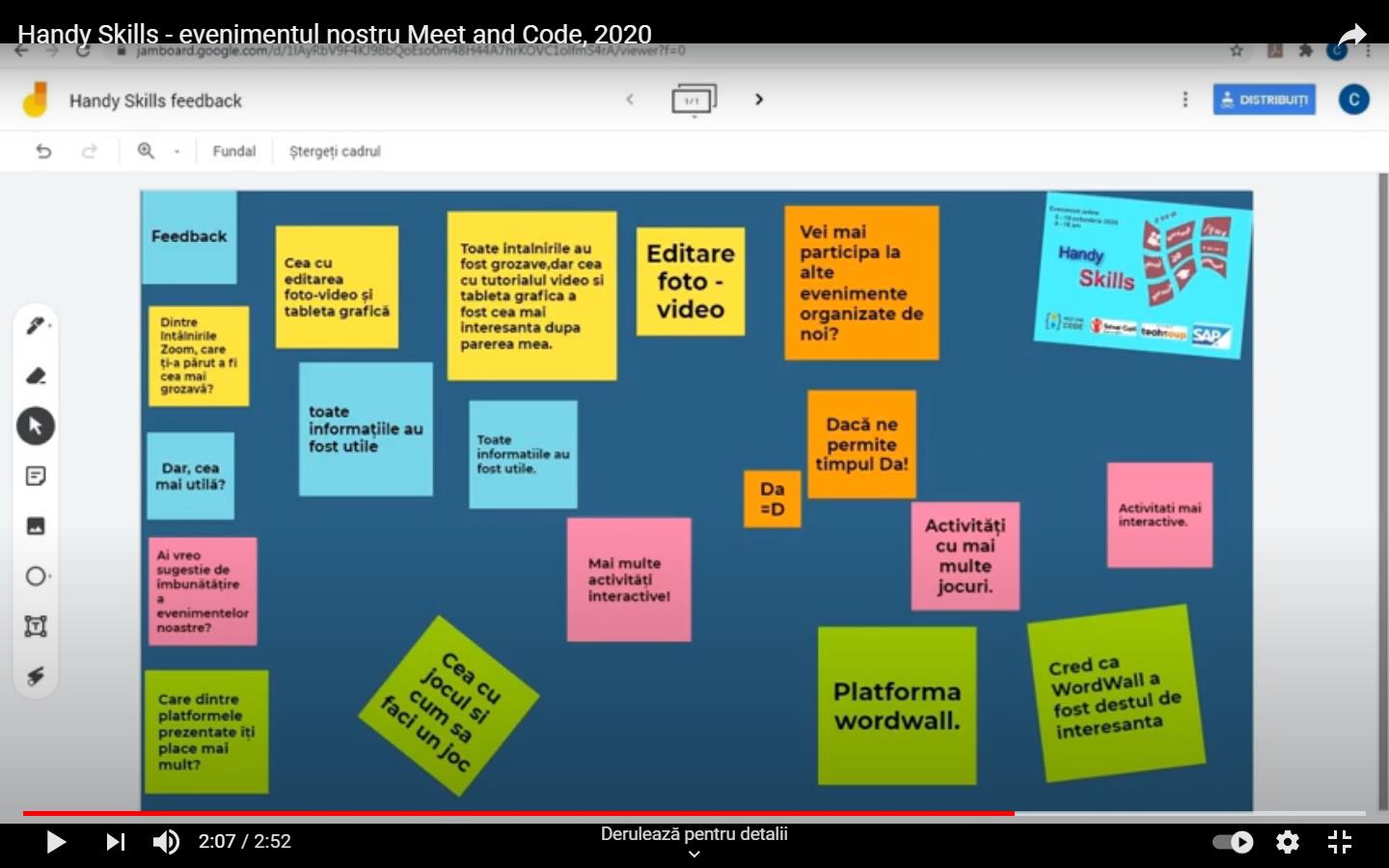Viewport: 1389px width, 868px height.
Task: Open the Fundal background menu
Action: (x=233, y=151)
